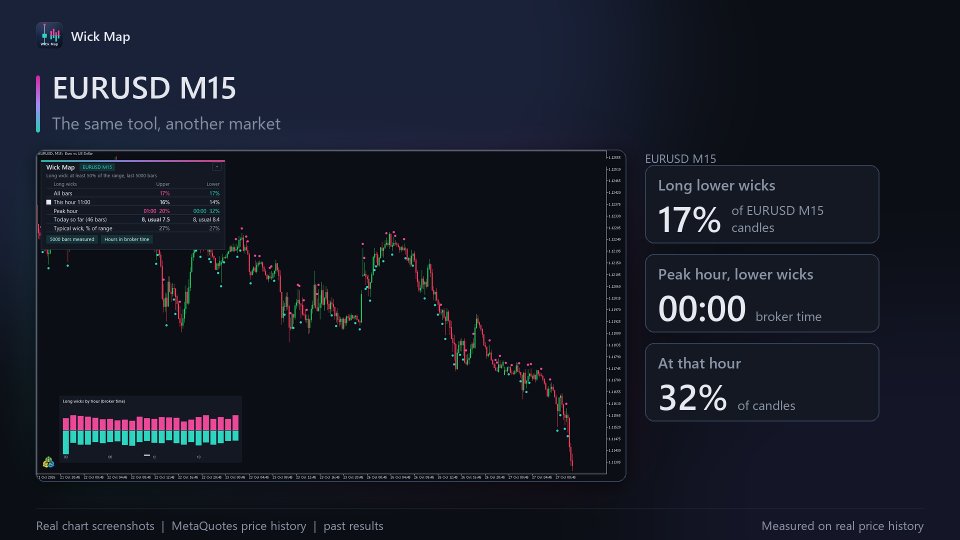Click 'Real chart screenshots' footer text
Image resolution: width=960 pixels, height=540 pixels.
click(x=95, y=526)
